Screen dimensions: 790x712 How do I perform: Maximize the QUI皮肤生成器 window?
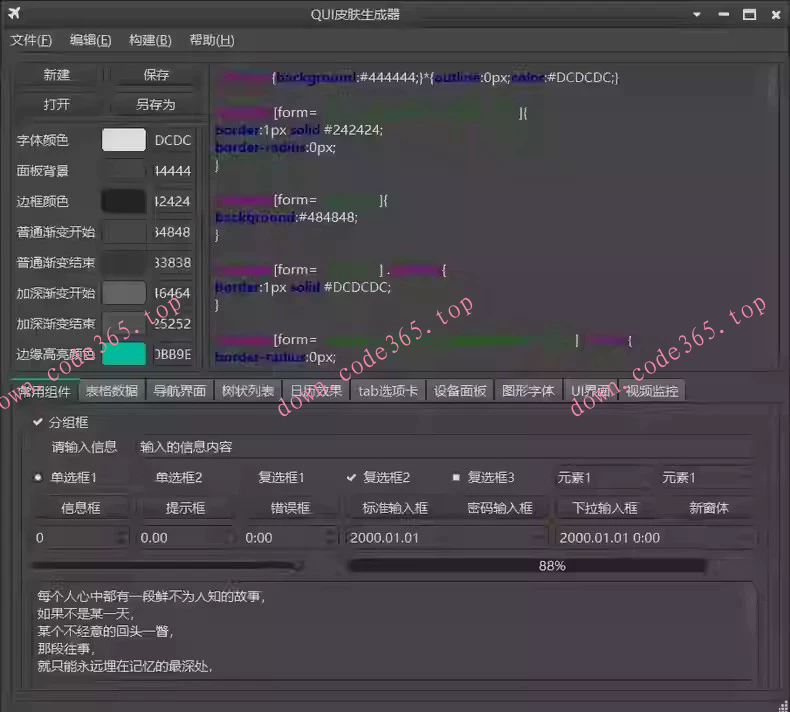tap(749, 15)
